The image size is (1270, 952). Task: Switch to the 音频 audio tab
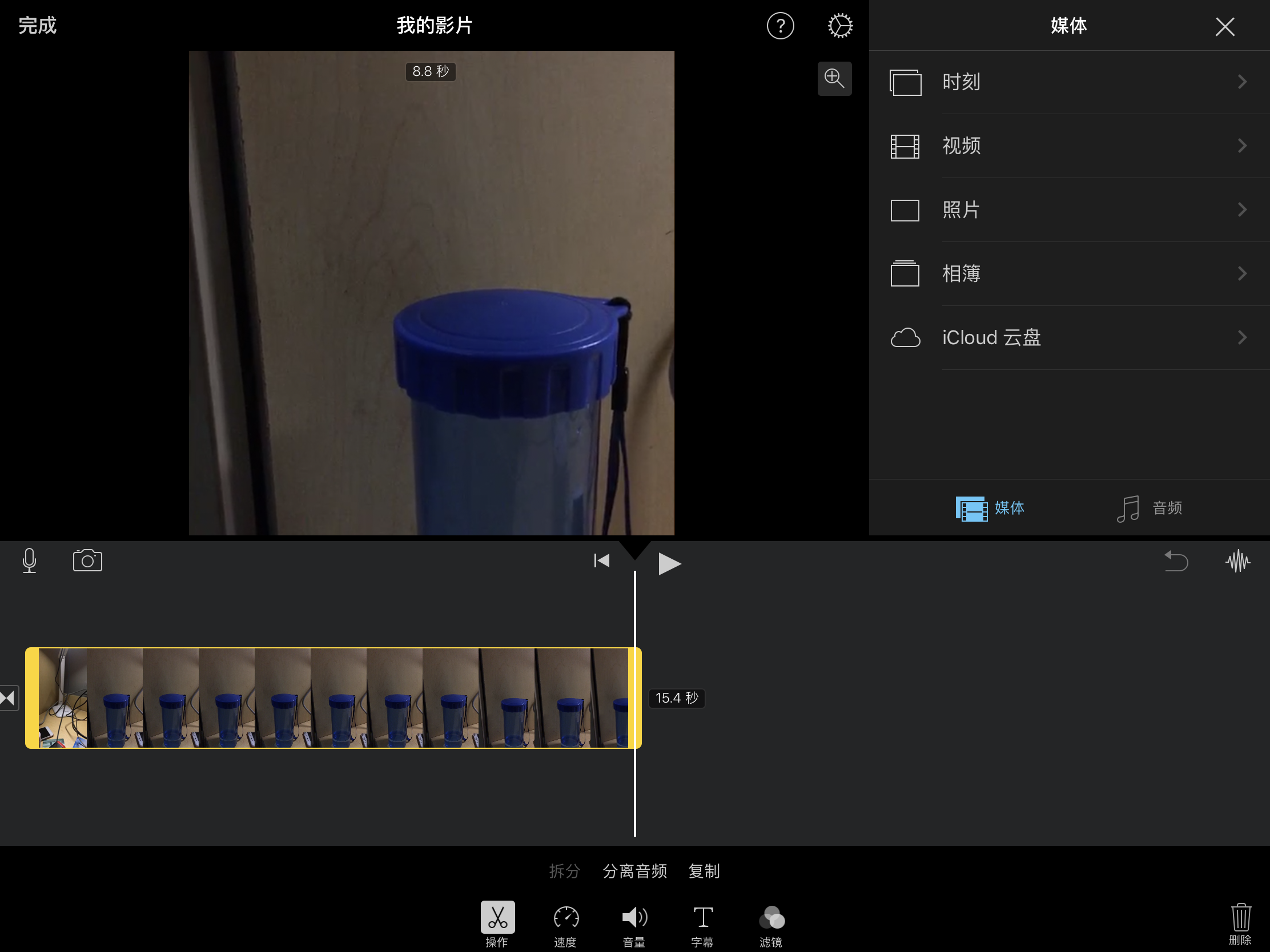click(1150, 508)
